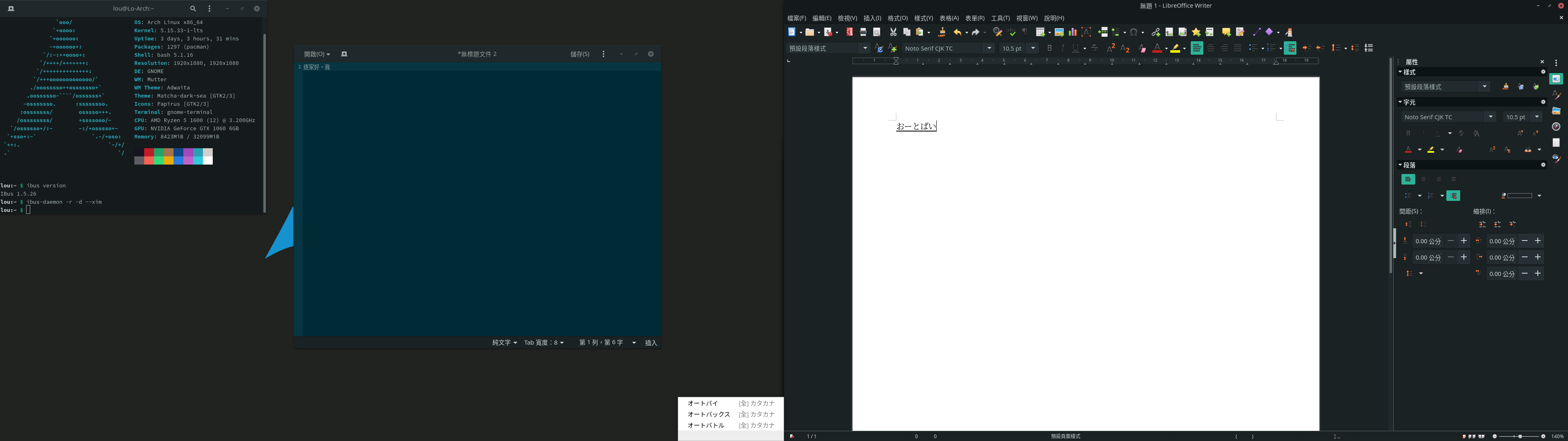Click the Print icon in toolbar

point(863,32)
